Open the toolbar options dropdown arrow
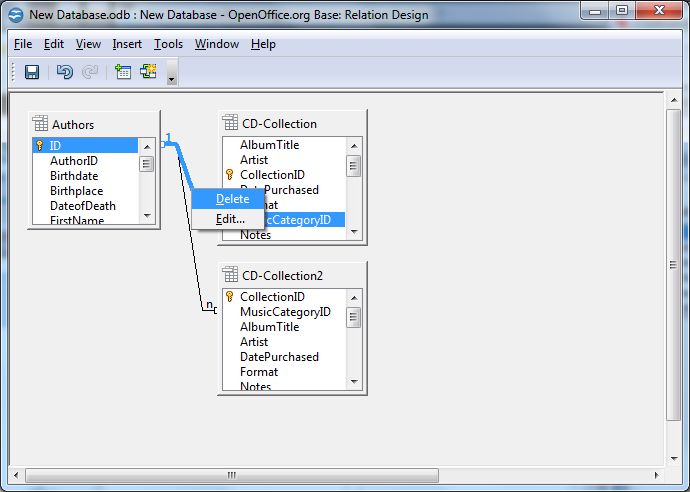This screenshot has width=690, height=492. [x=171, y=77]
